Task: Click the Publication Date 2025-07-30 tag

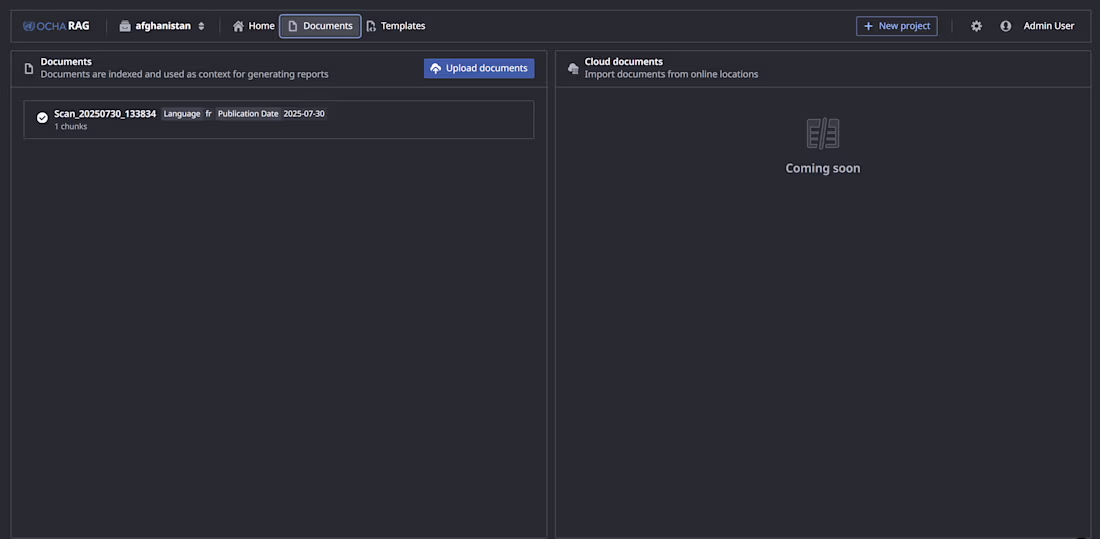Action: [x=271, y=114]
